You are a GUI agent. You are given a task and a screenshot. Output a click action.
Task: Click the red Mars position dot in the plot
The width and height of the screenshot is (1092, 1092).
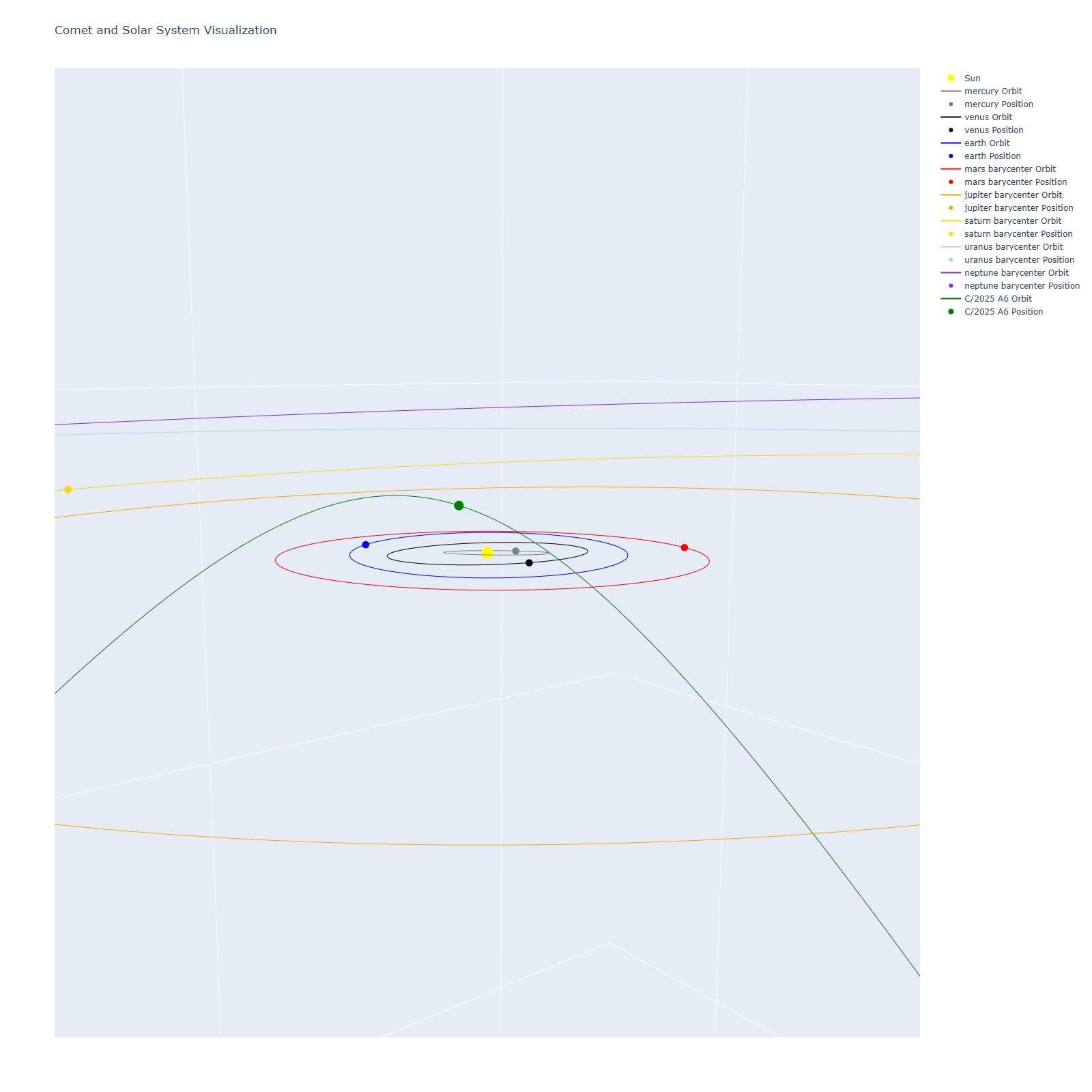[x=685, y=547]
